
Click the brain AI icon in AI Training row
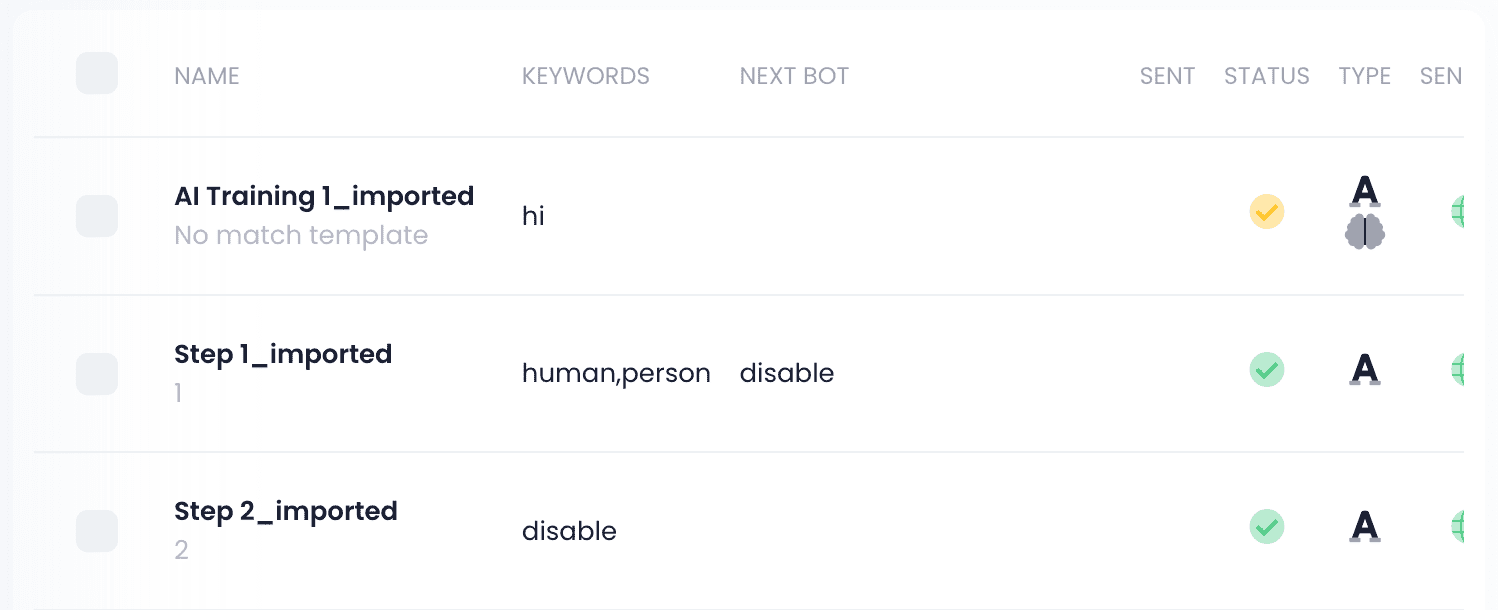1364,232
